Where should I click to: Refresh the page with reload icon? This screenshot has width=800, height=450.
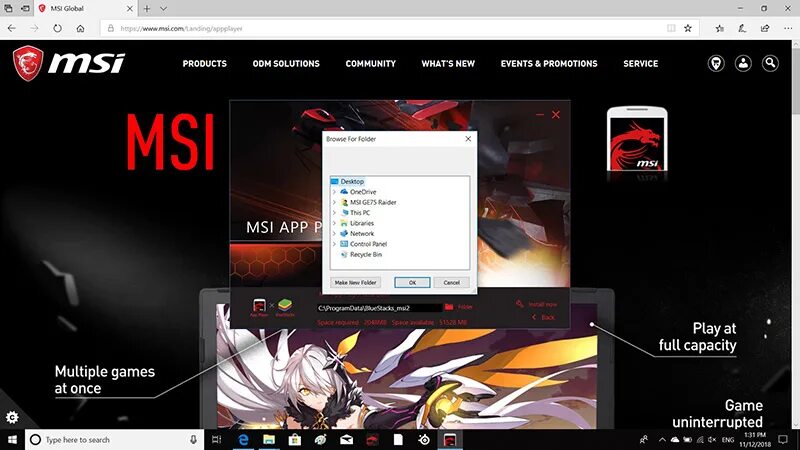57,29
